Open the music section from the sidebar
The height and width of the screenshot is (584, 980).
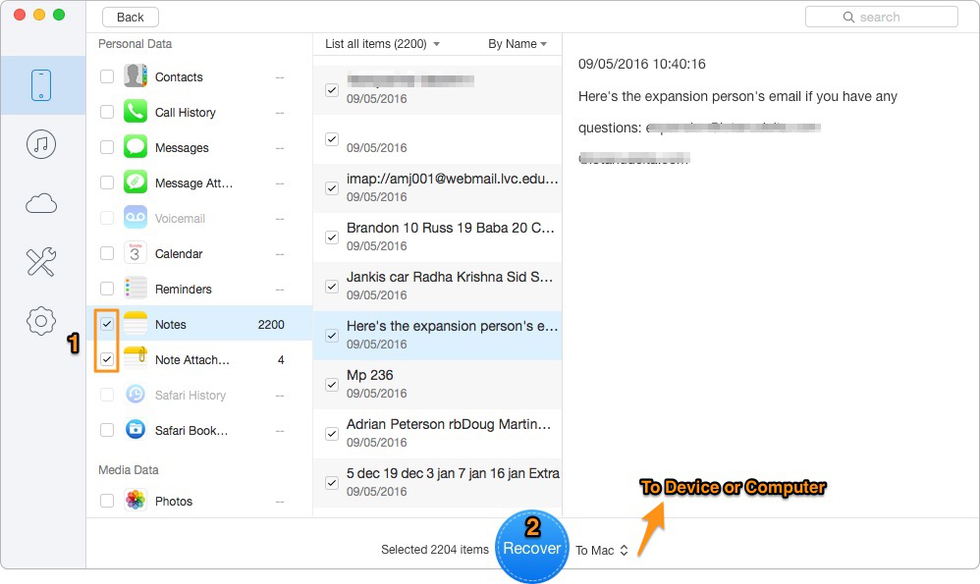(40, 144)
